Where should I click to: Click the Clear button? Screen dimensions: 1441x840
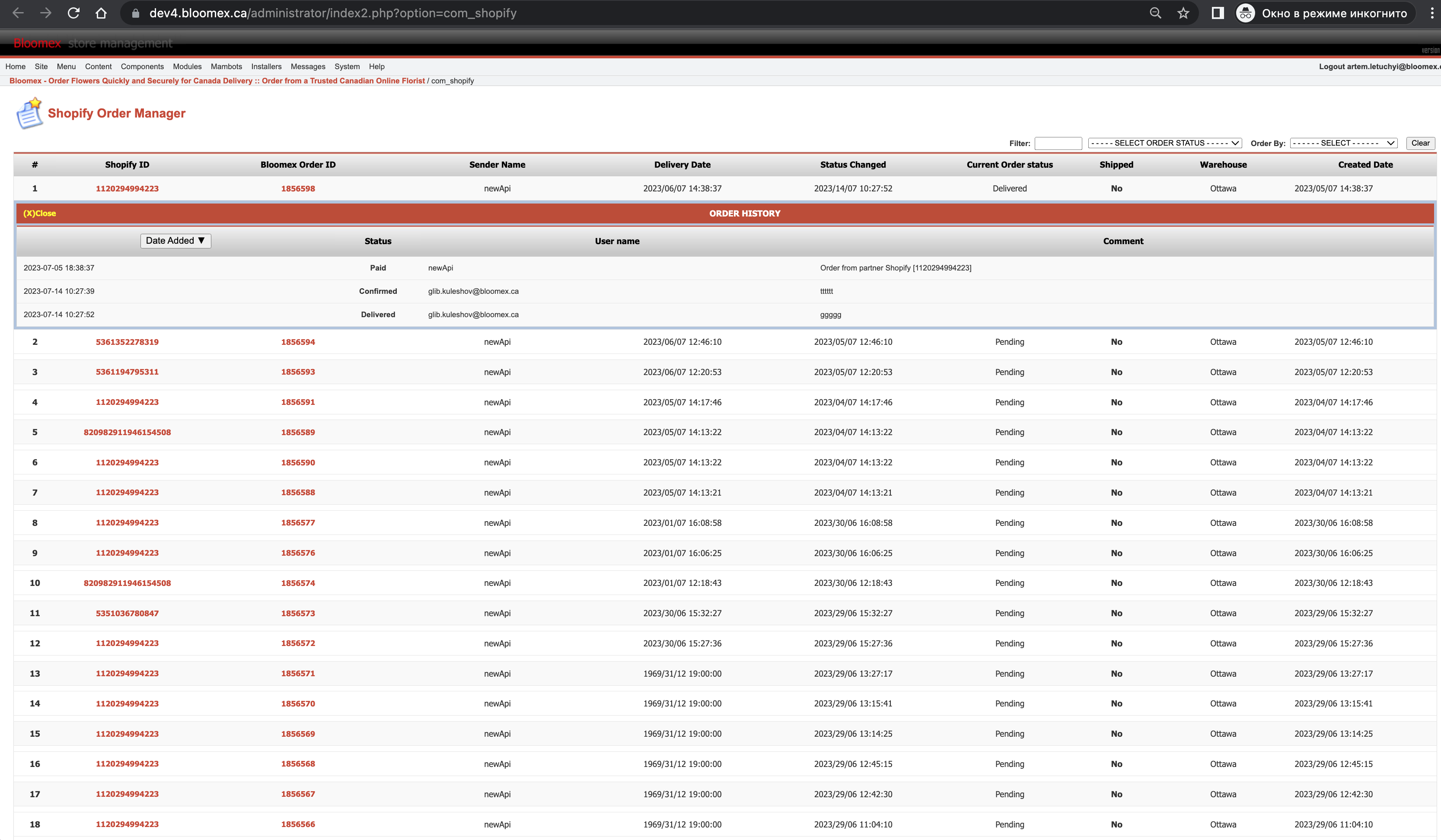coord(1420,143)
